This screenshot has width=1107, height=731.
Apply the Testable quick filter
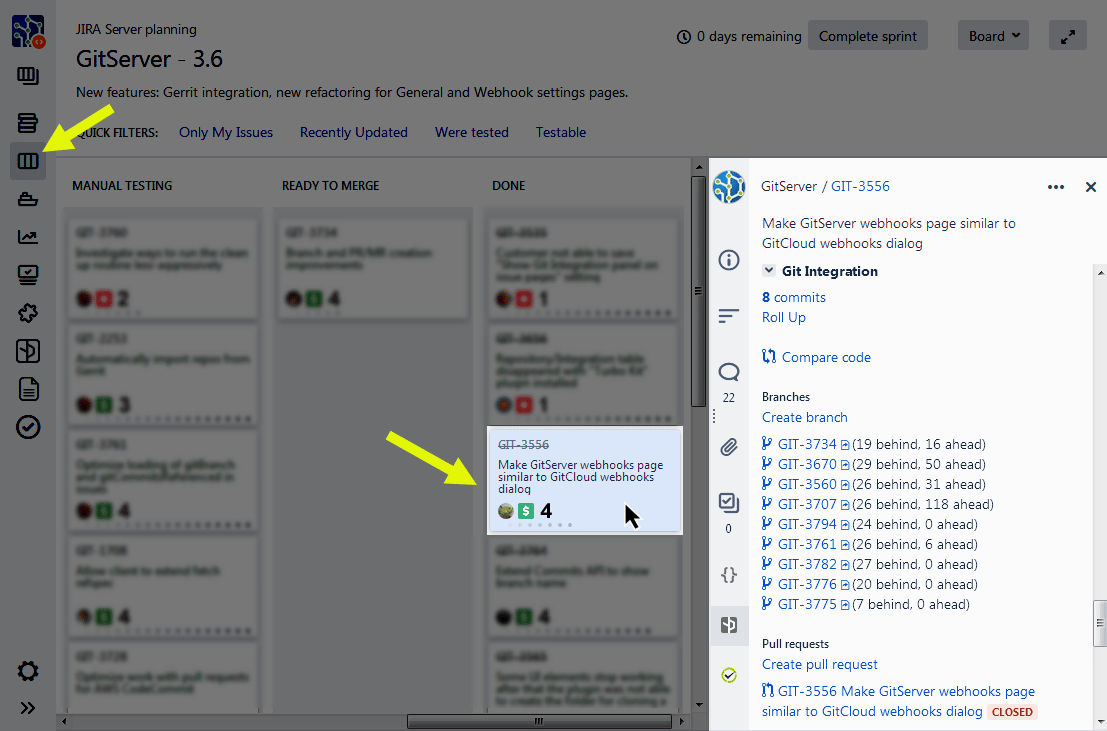coord(561,132)
